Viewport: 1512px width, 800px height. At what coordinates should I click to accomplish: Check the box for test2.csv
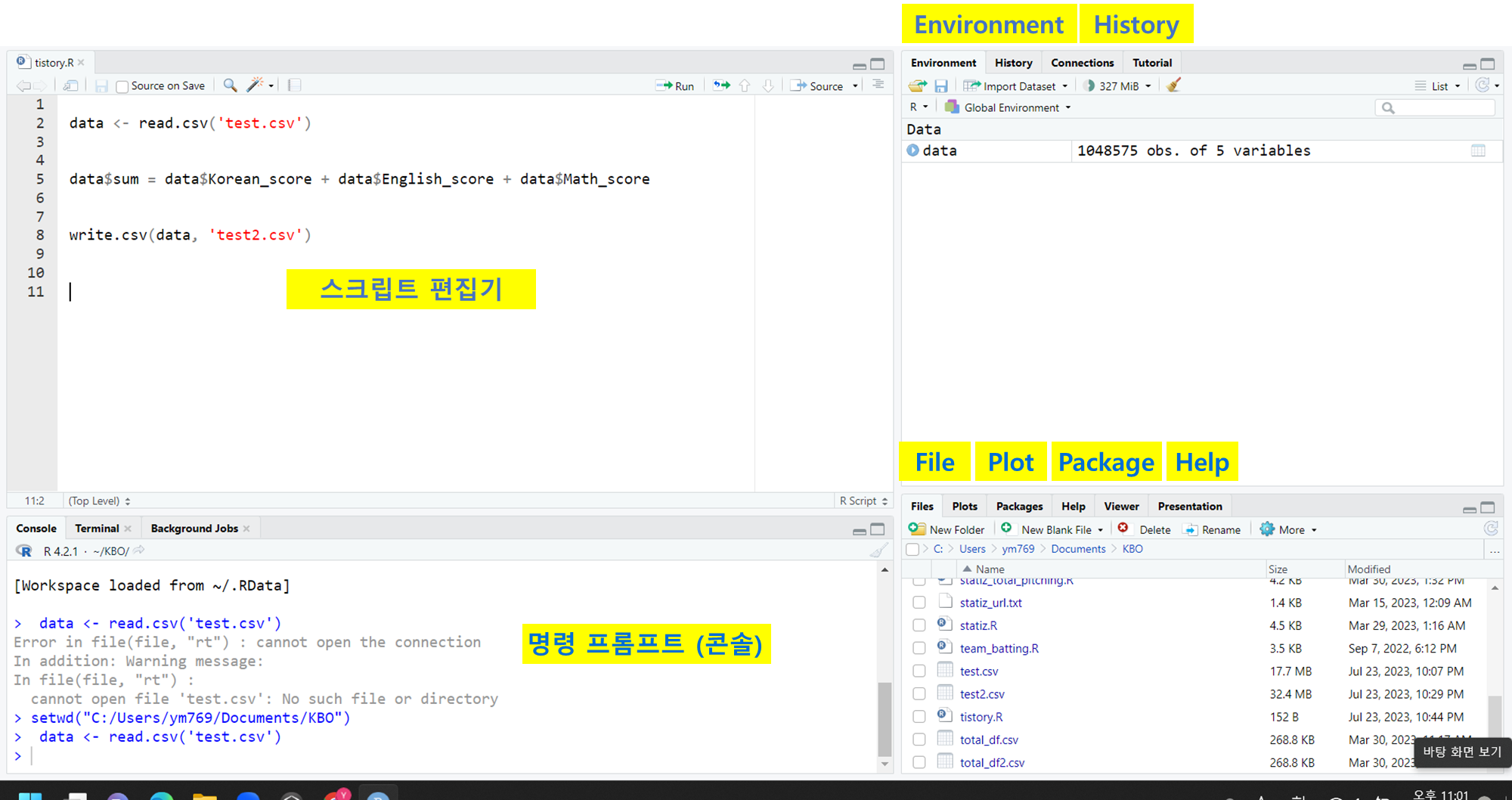(919, 693)
